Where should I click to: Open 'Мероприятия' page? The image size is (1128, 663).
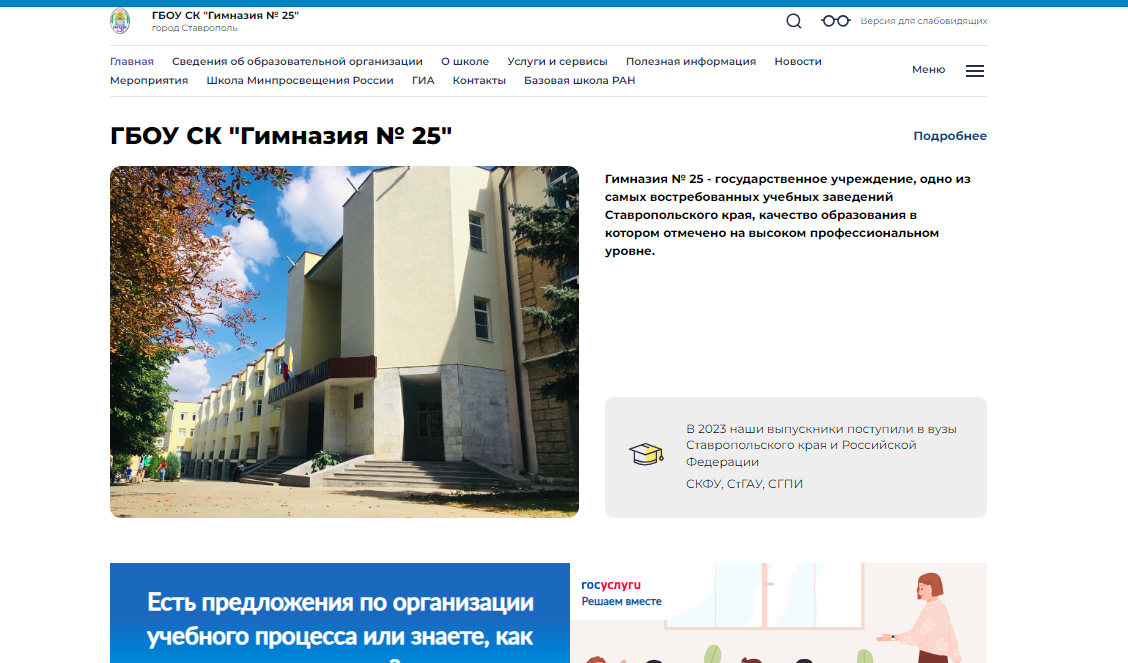(149, 80)
